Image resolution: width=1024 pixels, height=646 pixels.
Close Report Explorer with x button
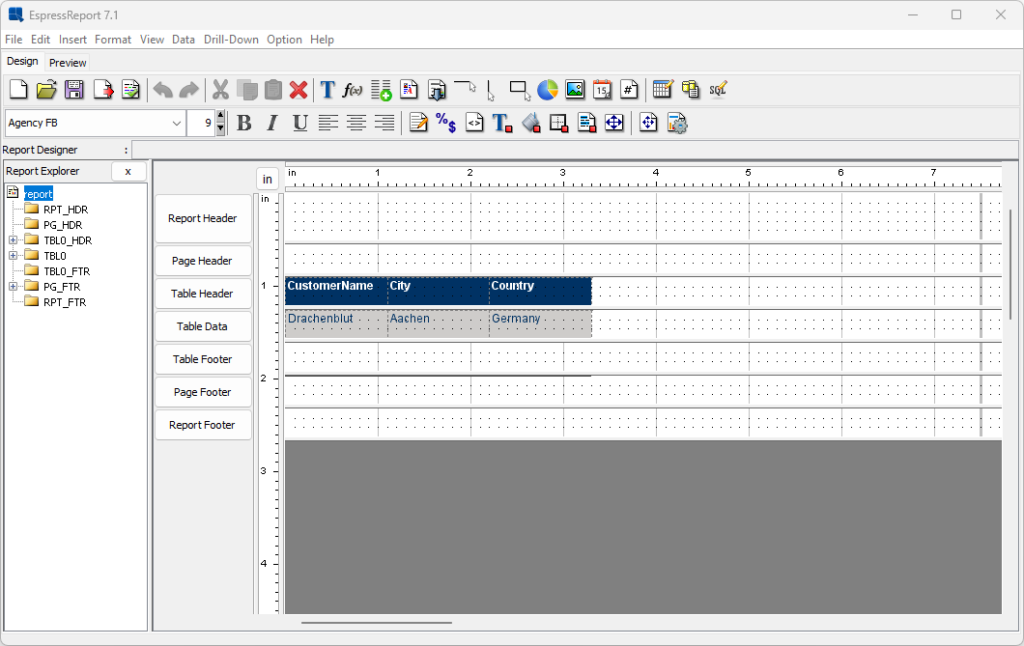(x=128, y=171)
